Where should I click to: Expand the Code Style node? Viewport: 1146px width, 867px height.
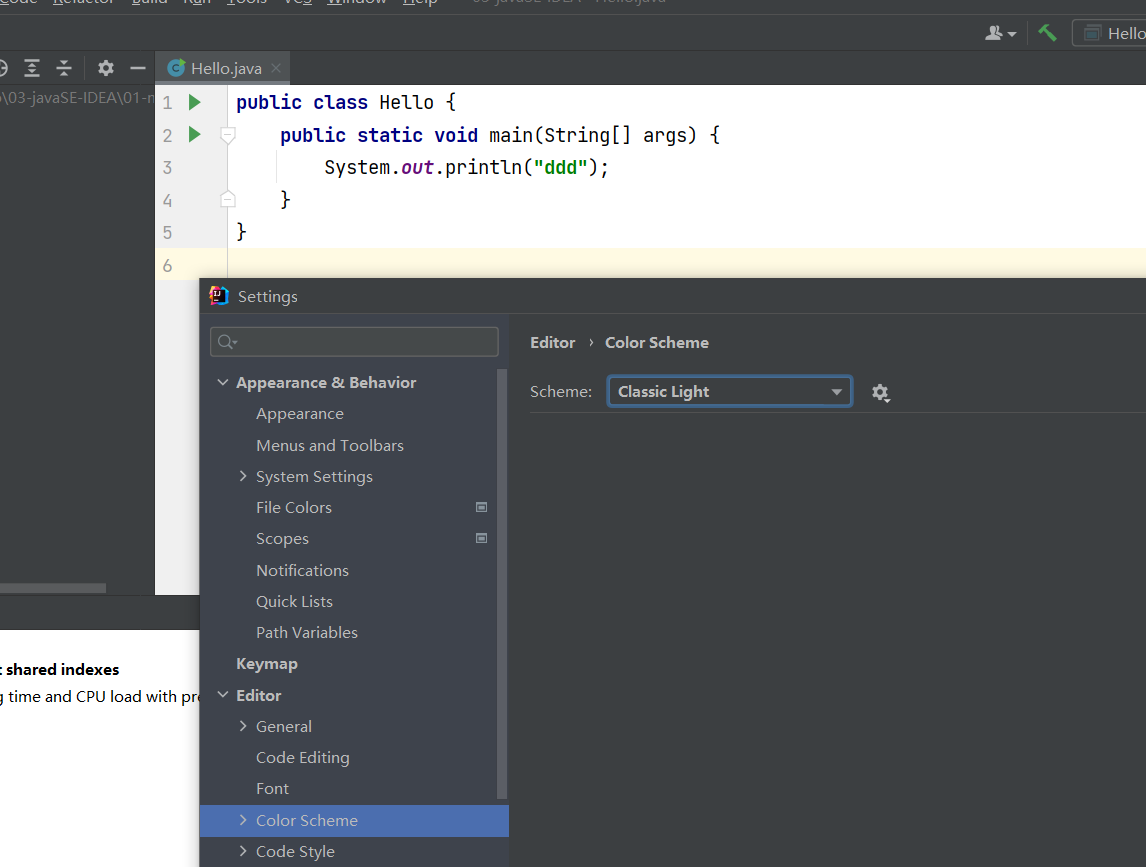coord(243,851)
